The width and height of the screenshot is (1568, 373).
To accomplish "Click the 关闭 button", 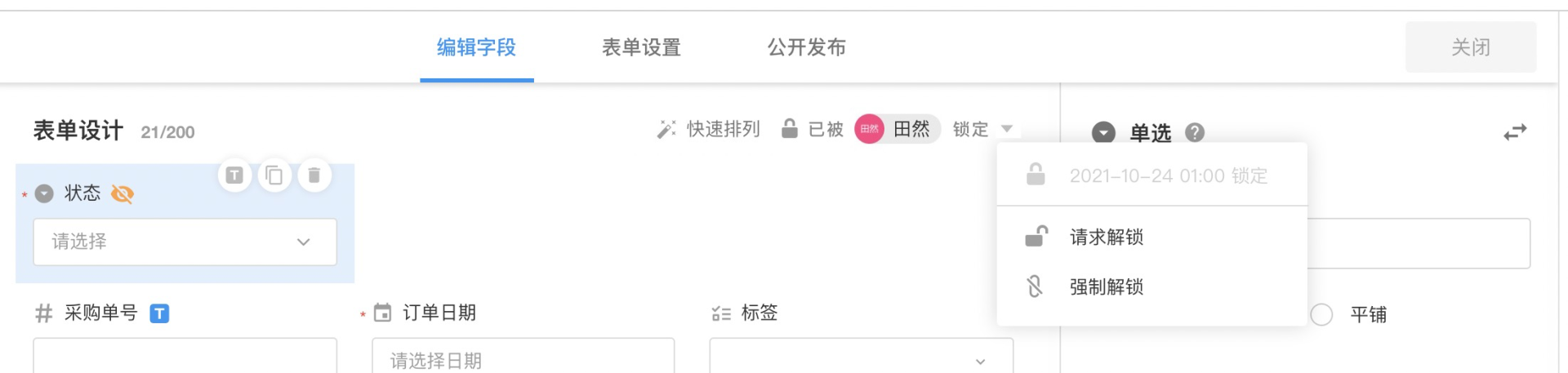I will tap(1470, 47).
